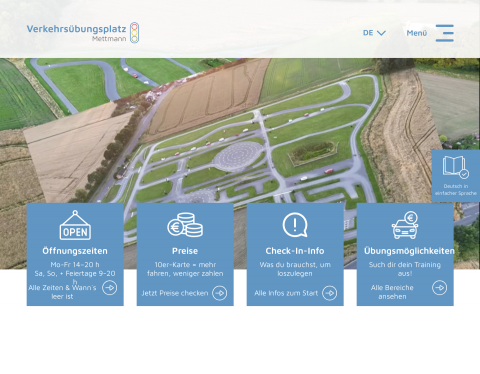Open the Öffnungszeiten heading

tap(75, 251)
